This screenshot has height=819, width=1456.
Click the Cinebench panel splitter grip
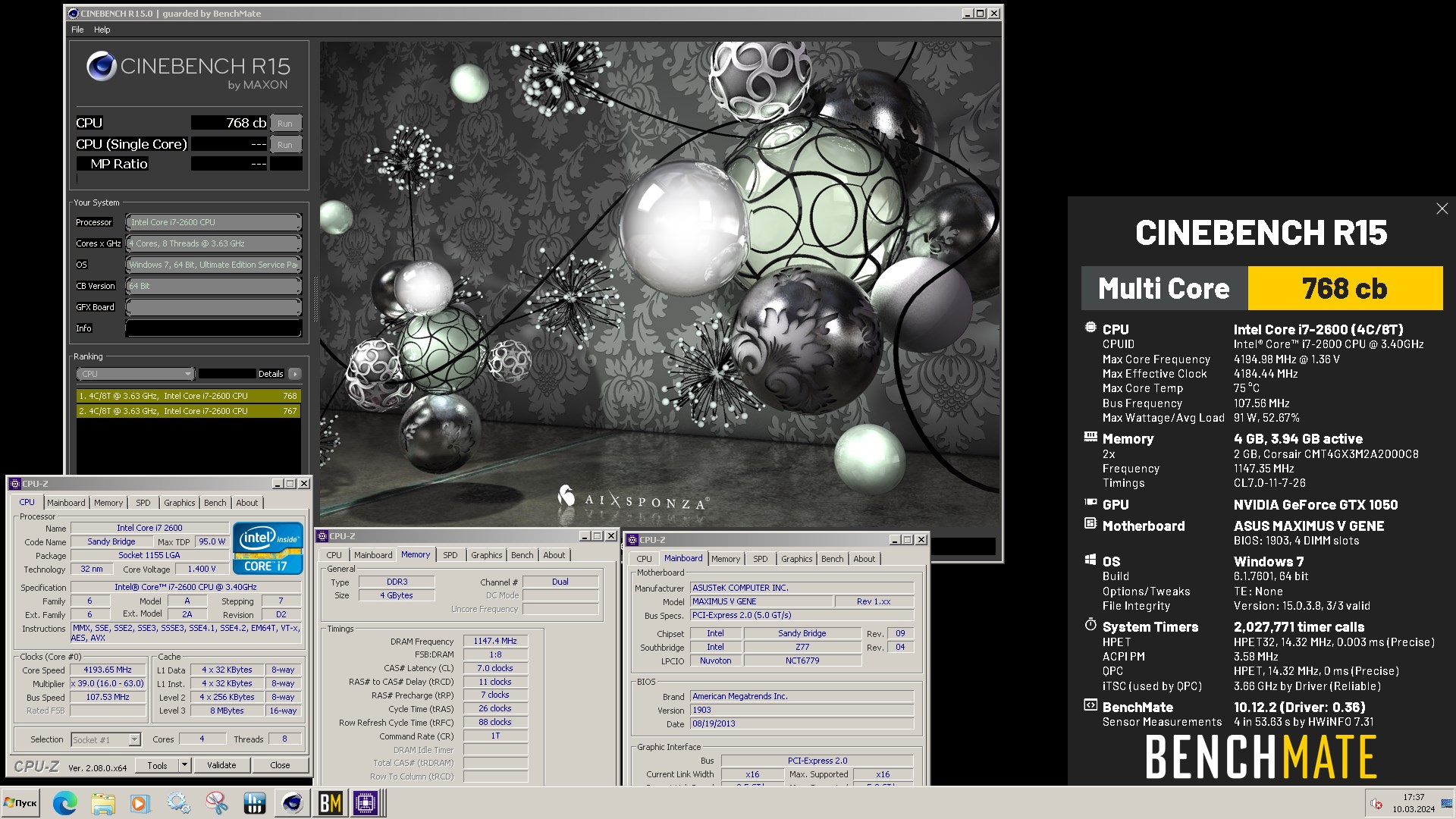pyautogui.click(x=315, y=300)
